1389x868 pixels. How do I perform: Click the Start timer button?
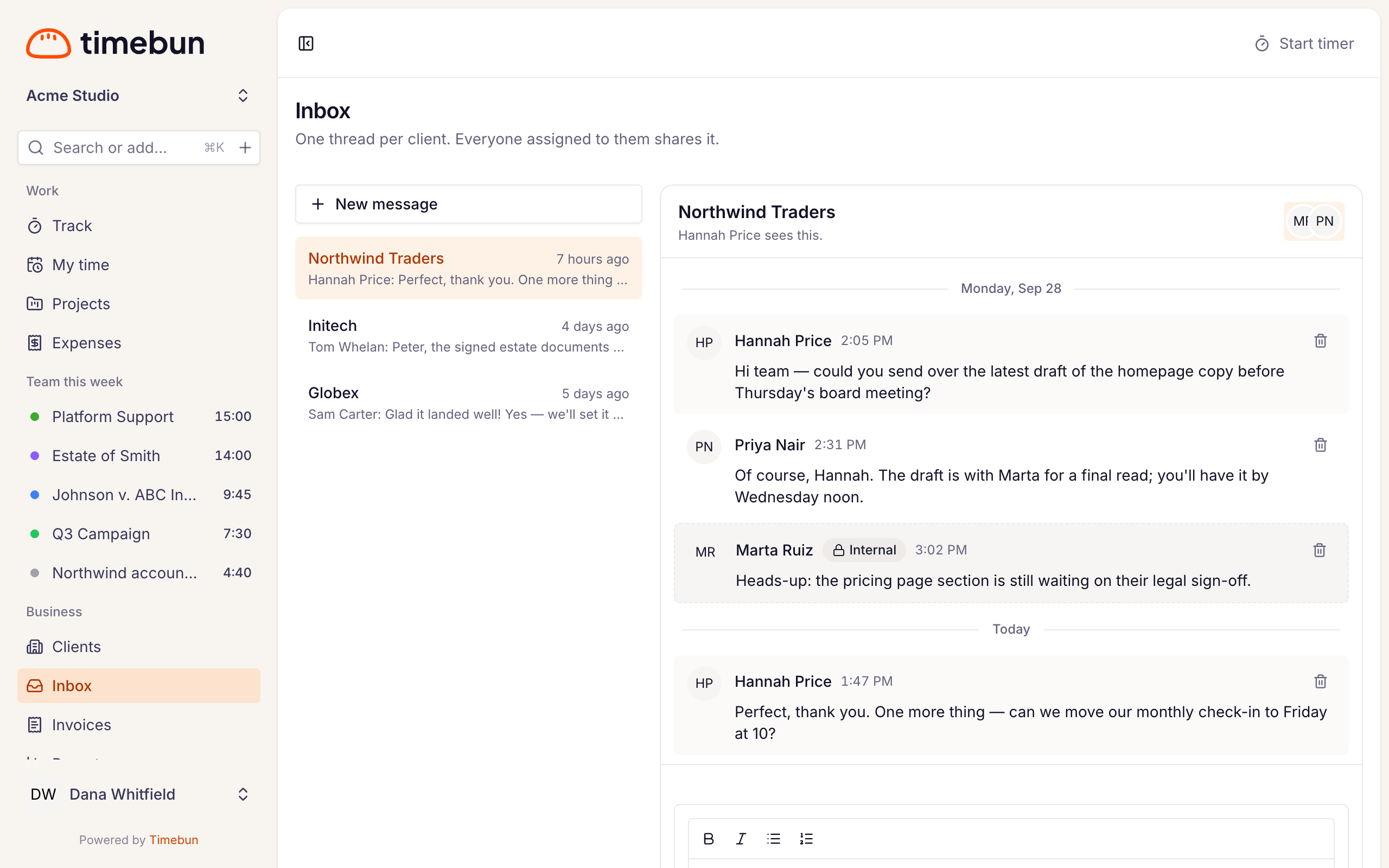tap(1303, 43)
